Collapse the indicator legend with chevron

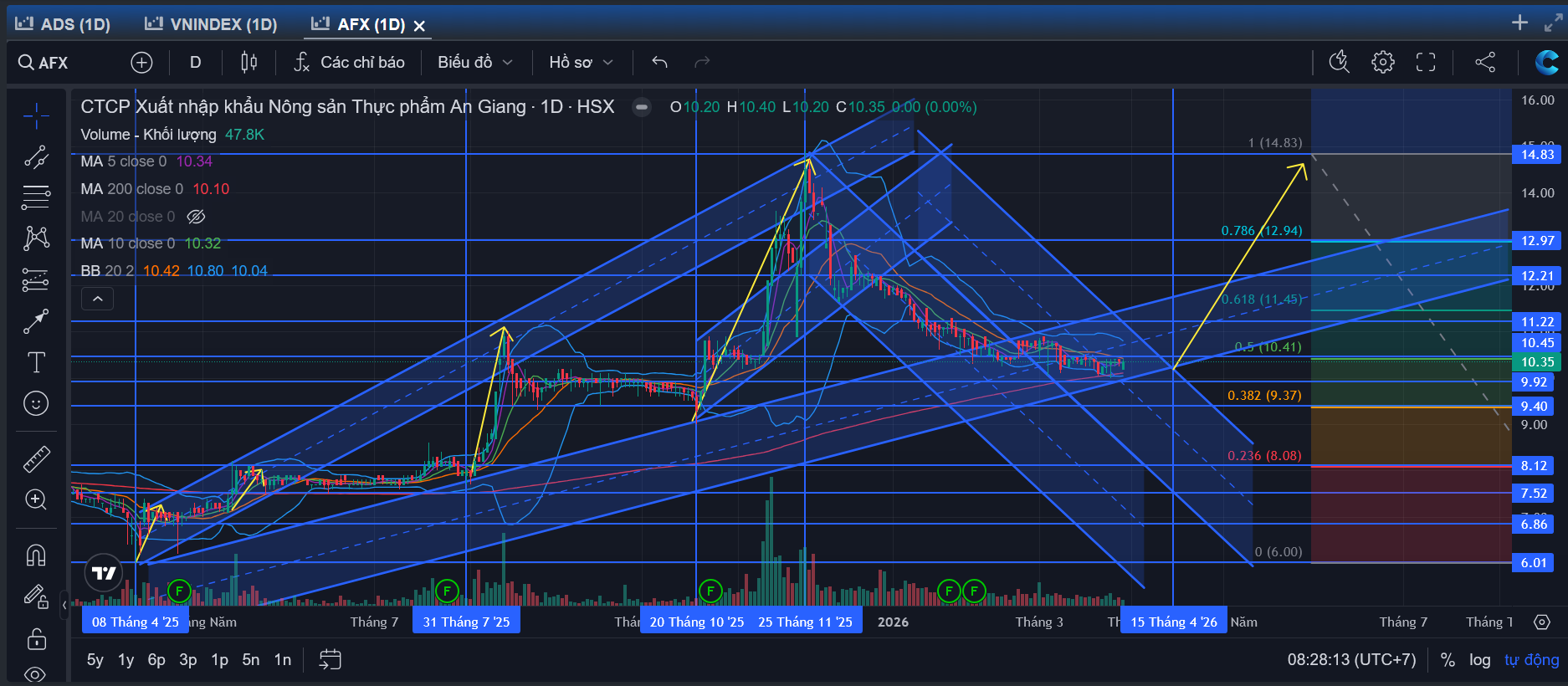point(97,299)
